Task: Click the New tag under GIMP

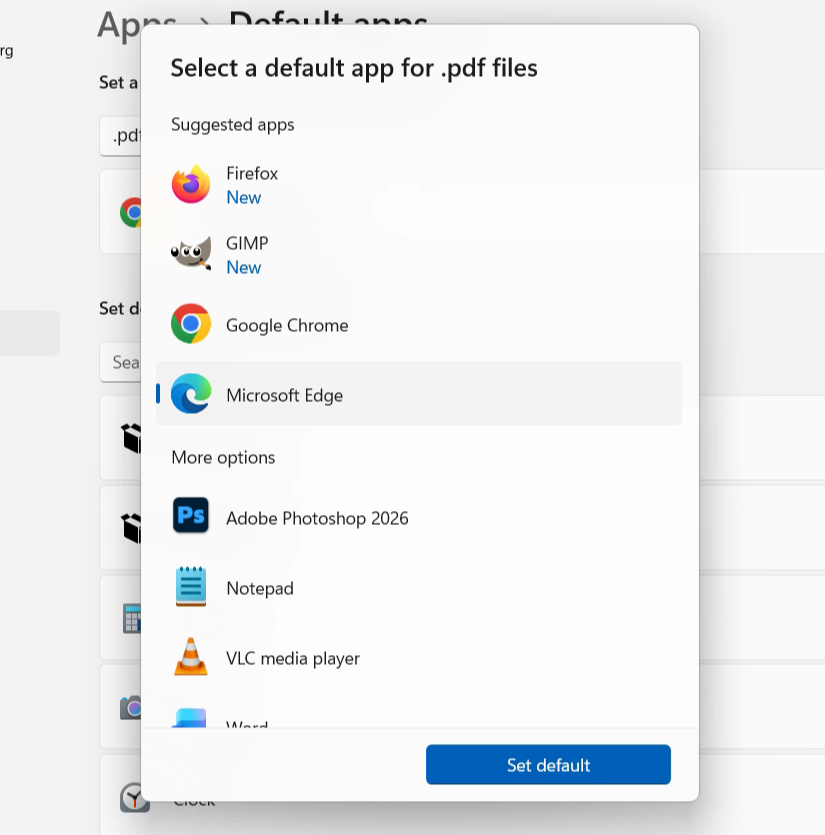Action: 243,267
